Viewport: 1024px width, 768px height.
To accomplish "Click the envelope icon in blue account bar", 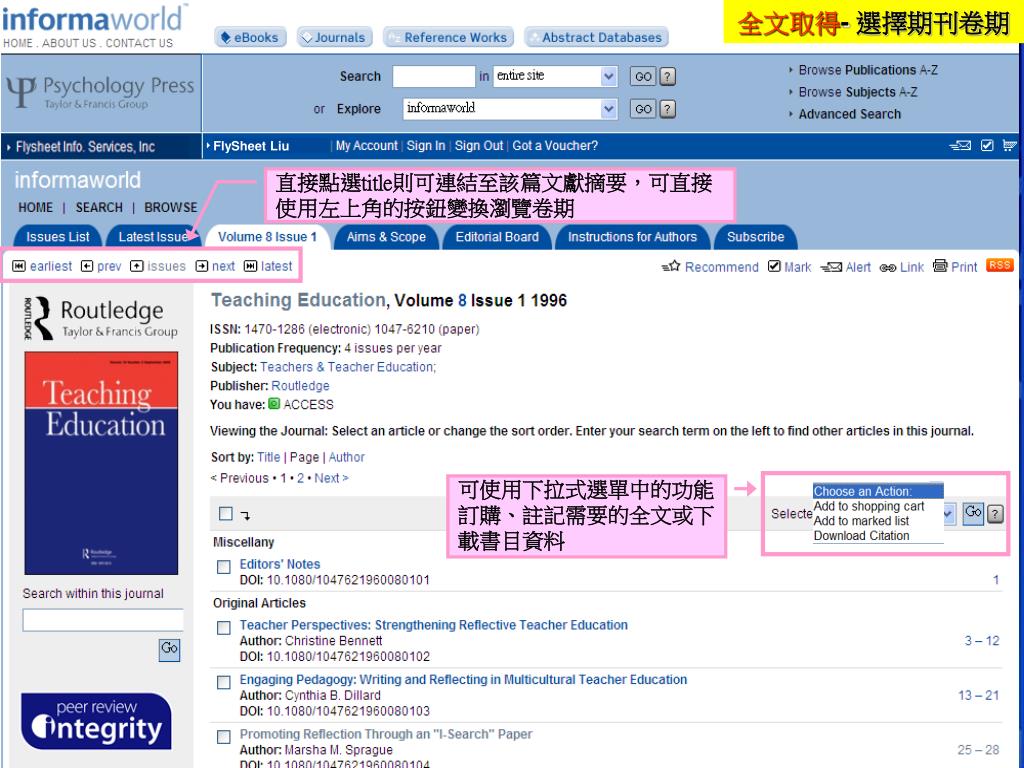I will coord(959,146).
